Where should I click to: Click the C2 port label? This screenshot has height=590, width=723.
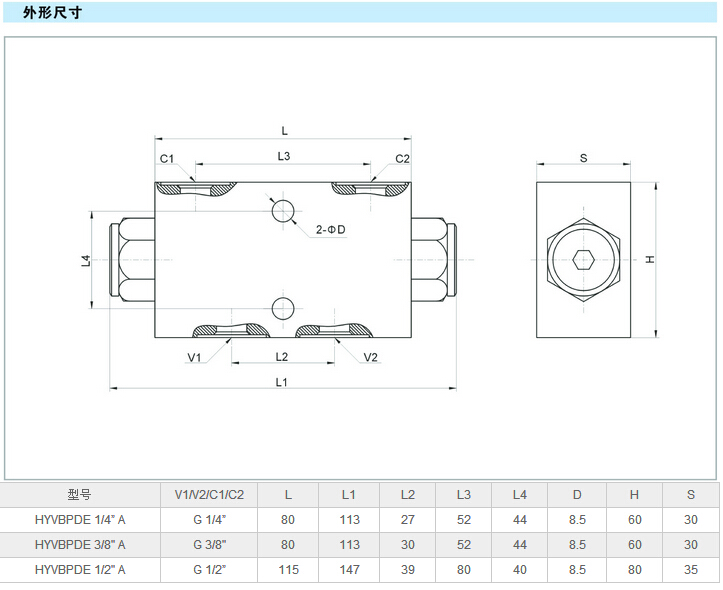click(402, 159)
